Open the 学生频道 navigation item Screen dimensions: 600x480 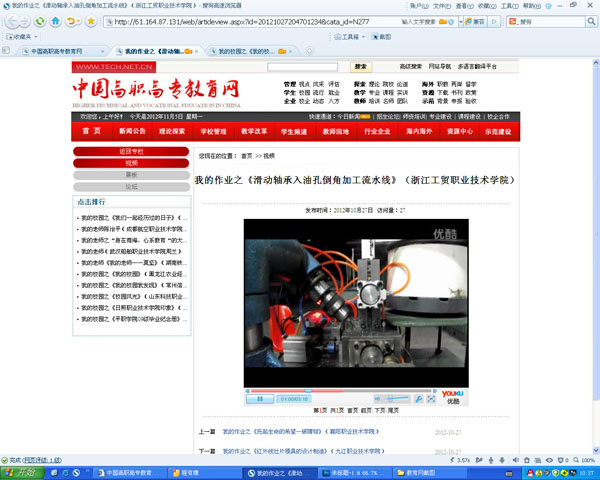pos(294,132)
